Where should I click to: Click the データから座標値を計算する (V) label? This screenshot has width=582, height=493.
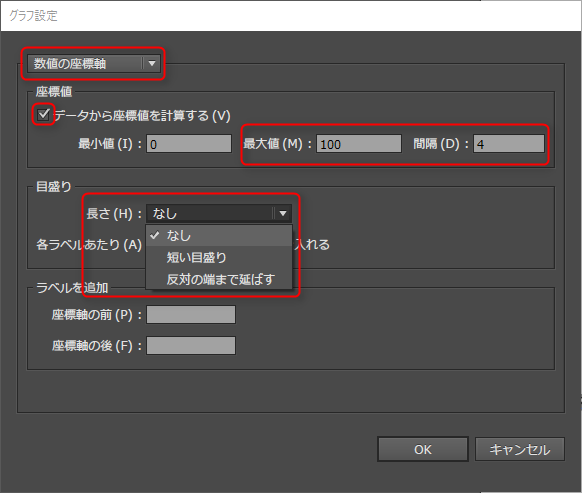[x=143, y=116]
